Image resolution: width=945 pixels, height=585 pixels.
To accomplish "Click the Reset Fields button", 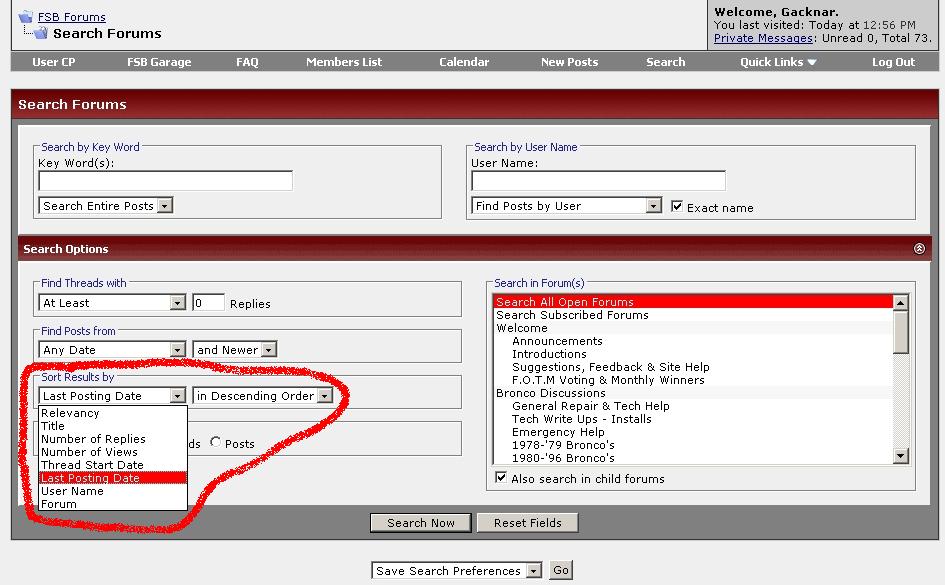I will (x=527, y=522).
